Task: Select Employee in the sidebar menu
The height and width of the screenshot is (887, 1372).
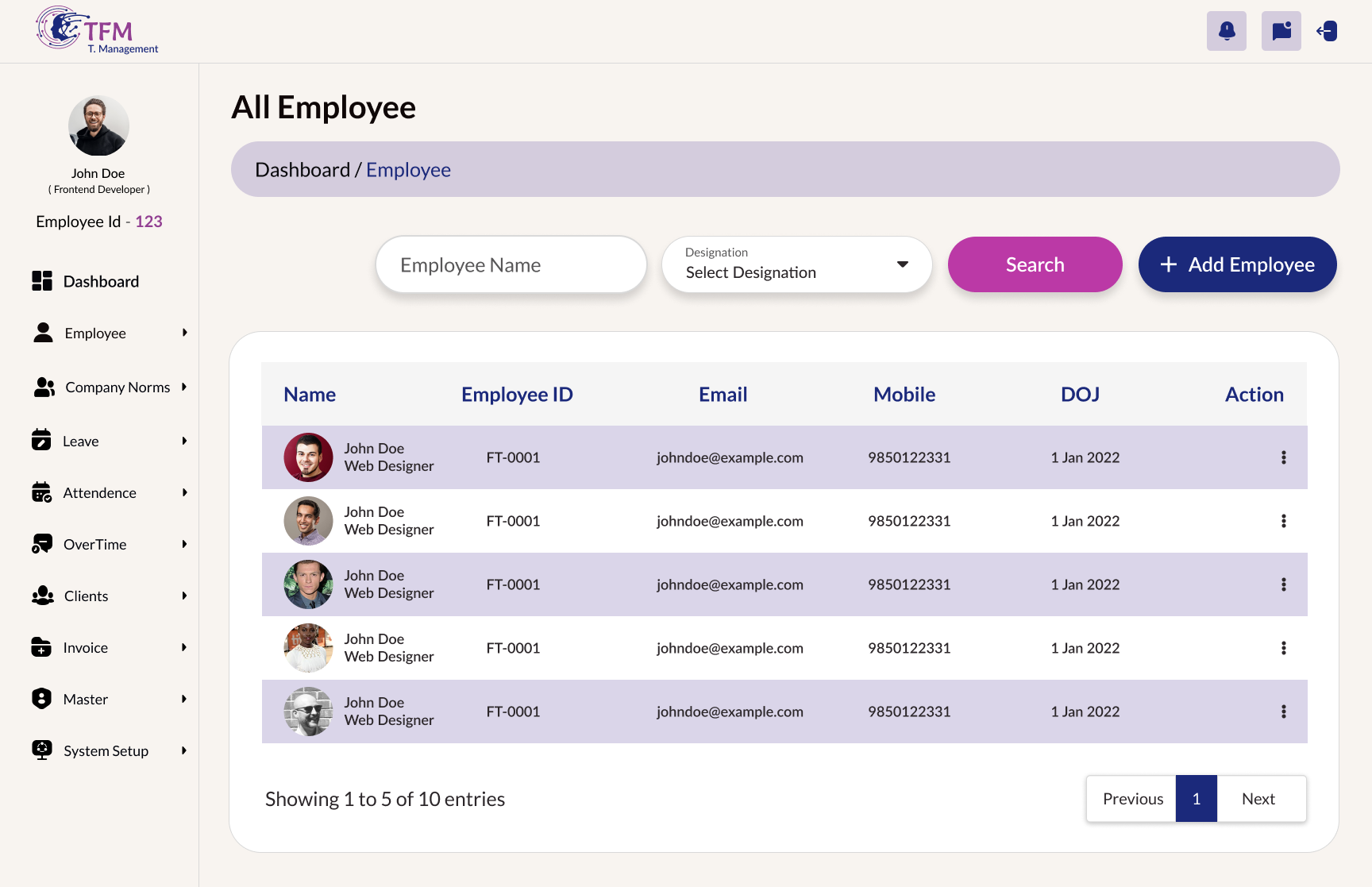Action: click(95, 334)
